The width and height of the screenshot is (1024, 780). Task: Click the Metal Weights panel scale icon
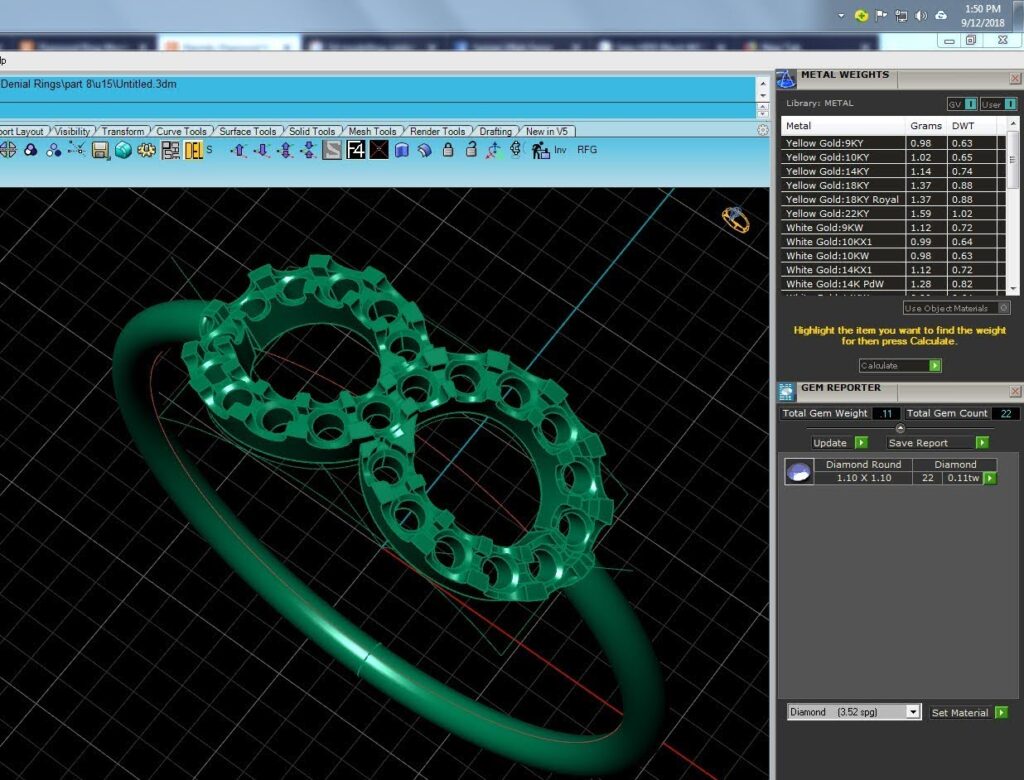click(786, 79)
